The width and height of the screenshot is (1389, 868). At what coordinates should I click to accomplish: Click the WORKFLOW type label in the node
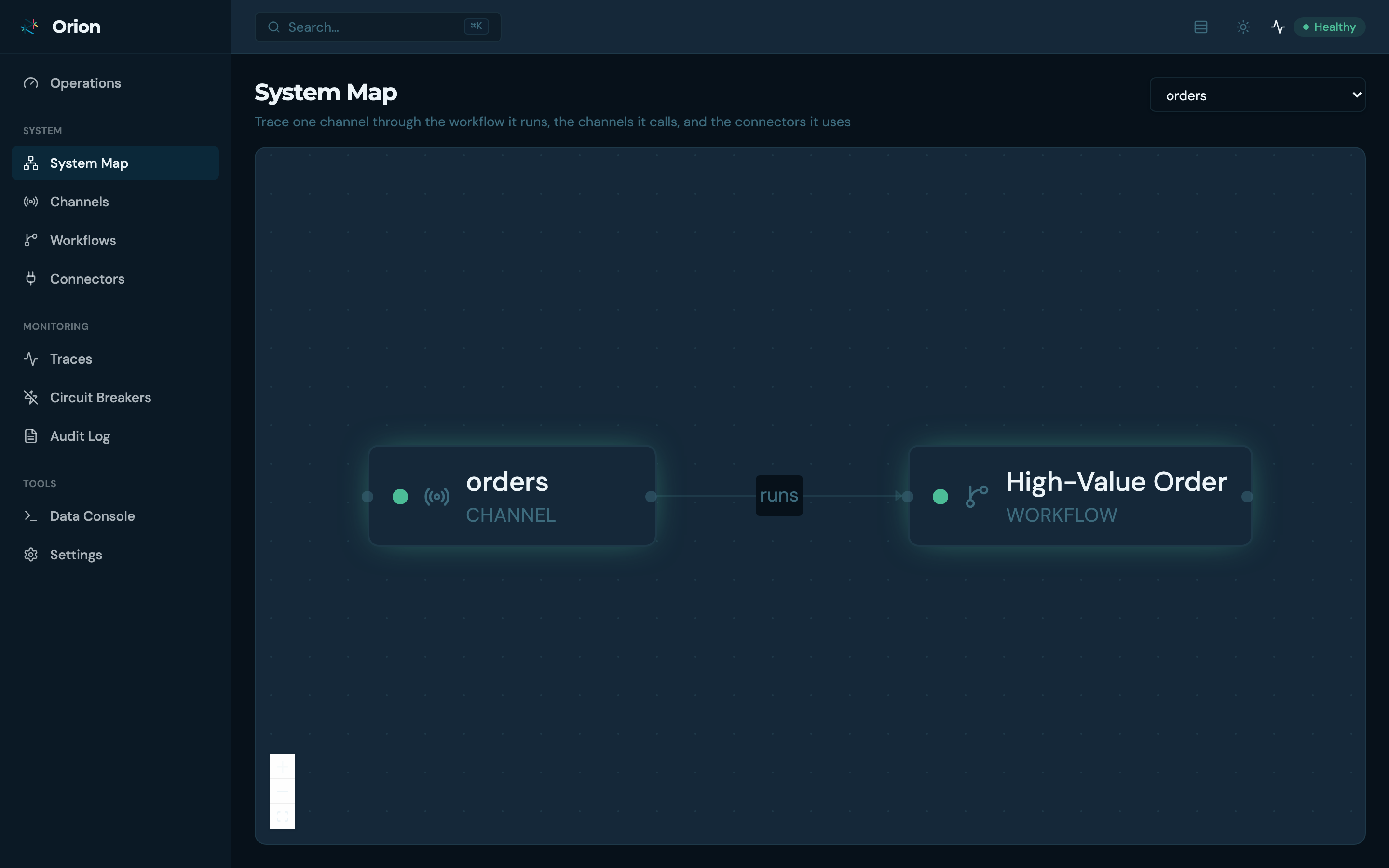1062,515
